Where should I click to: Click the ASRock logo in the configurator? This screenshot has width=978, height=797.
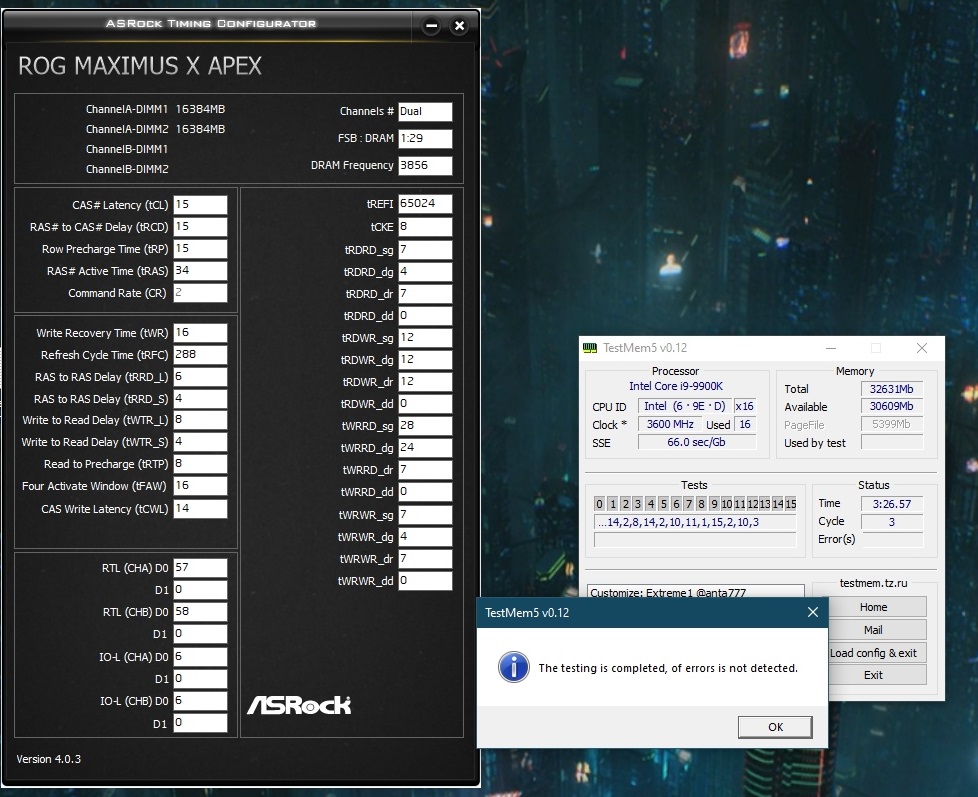coord(299,705)
